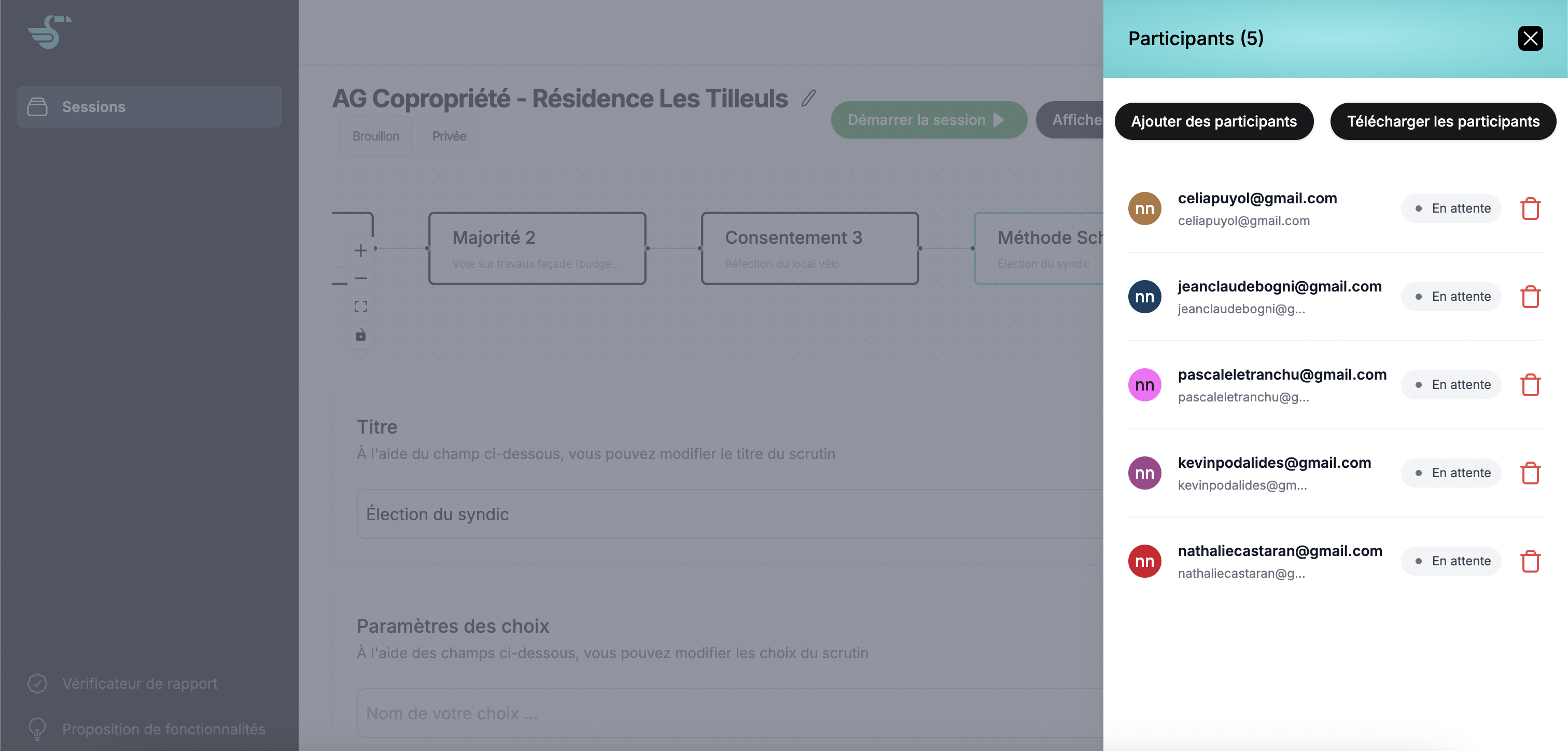1568x751 pixels.
Task: Open Proposition de fonctionnalités link
Action: click(163, 729)
